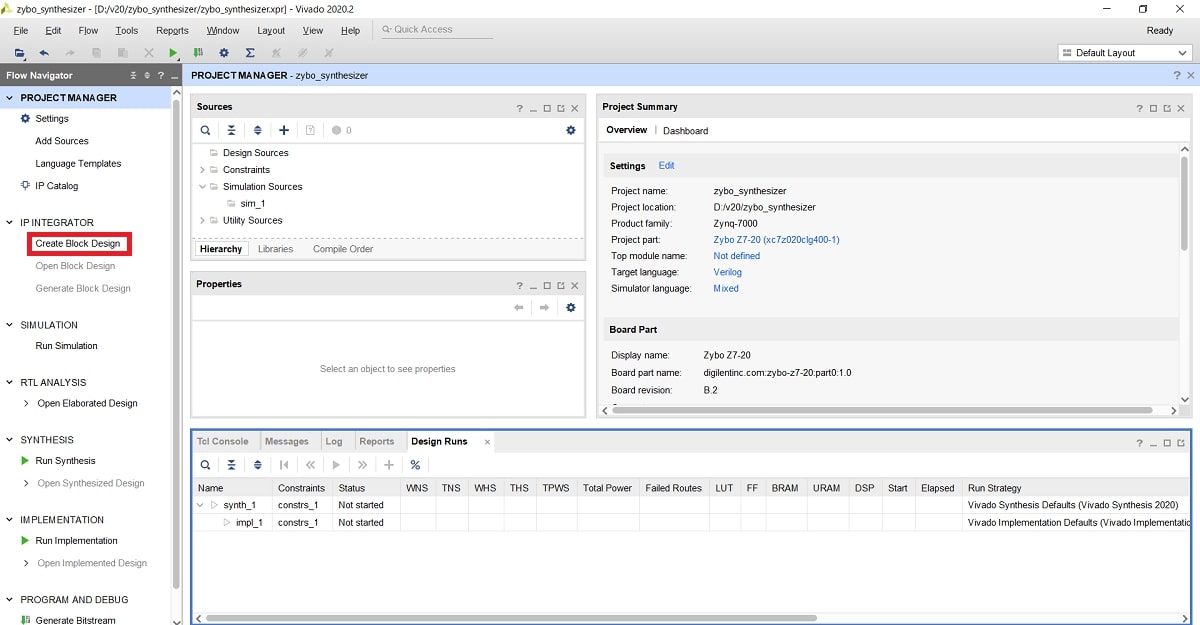Open the Default Layout dropdown
This screenshot has height=625, width=1200.
(x=1125, y=53)
